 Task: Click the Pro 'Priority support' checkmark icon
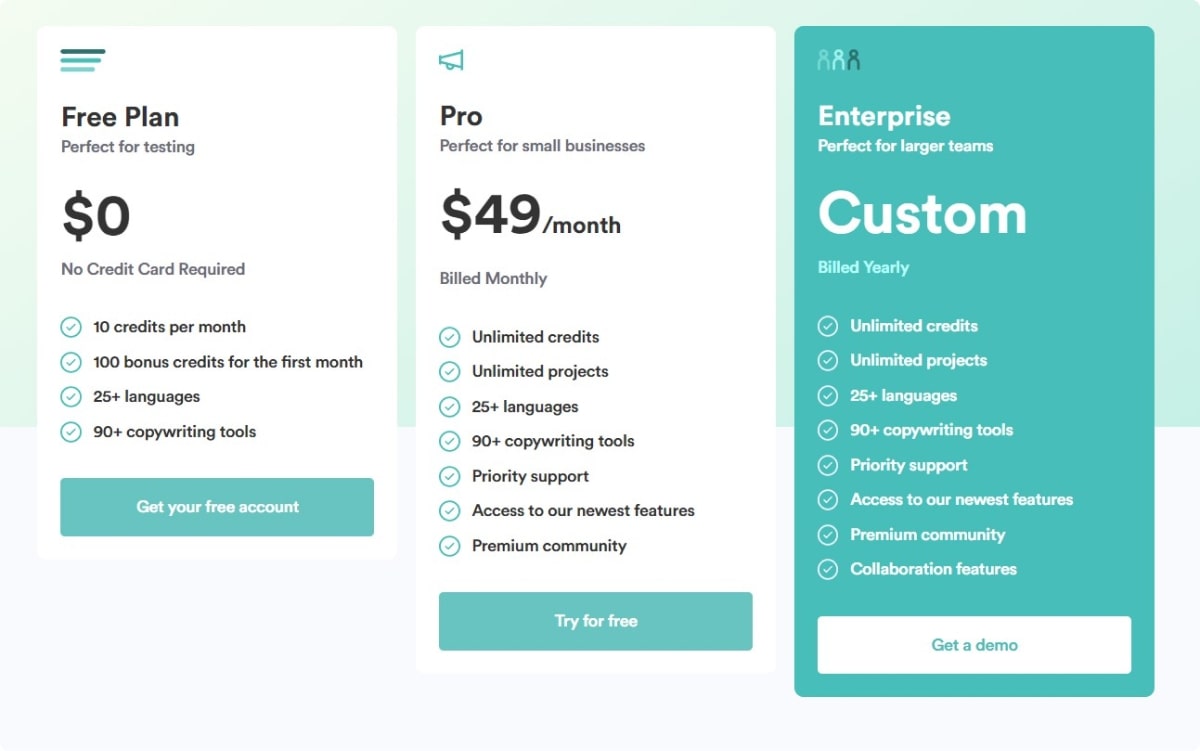(x=450, y=476)
